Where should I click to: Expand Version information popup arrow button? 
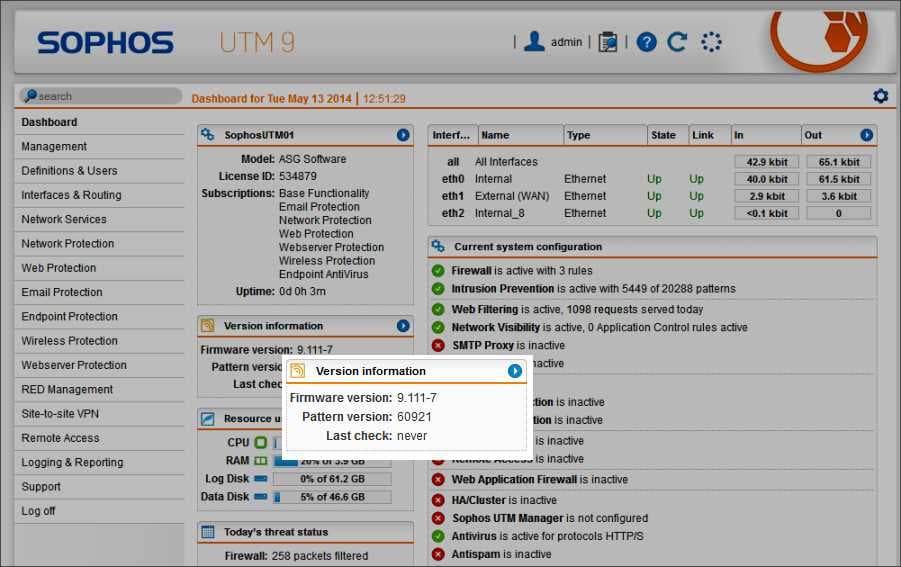tap(515, 371)
